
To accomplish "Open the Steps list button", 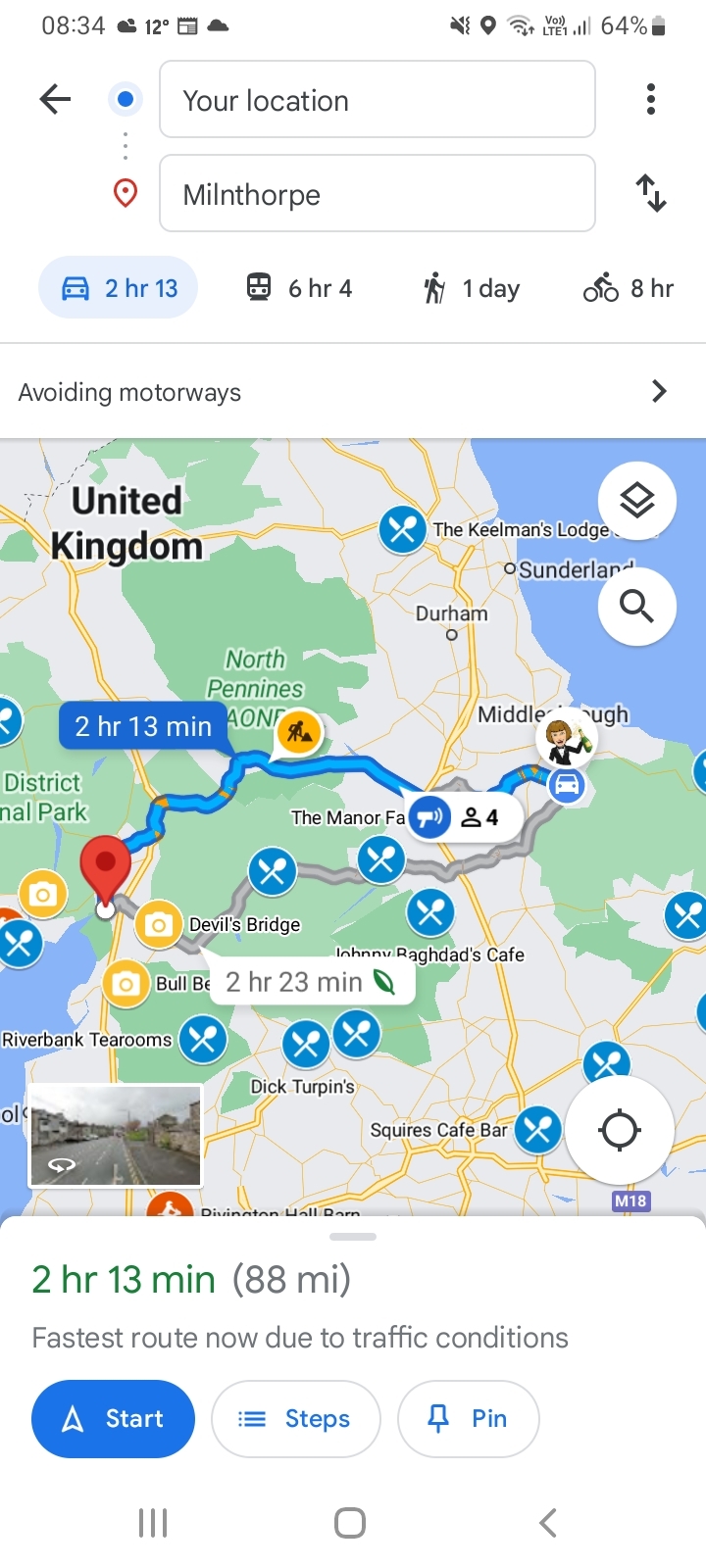I will tap(296, 1419).
